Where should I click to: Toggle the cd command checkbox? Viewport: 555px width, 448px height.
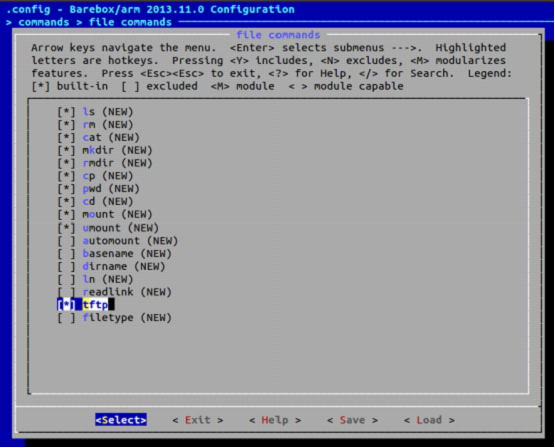point(66,201)
